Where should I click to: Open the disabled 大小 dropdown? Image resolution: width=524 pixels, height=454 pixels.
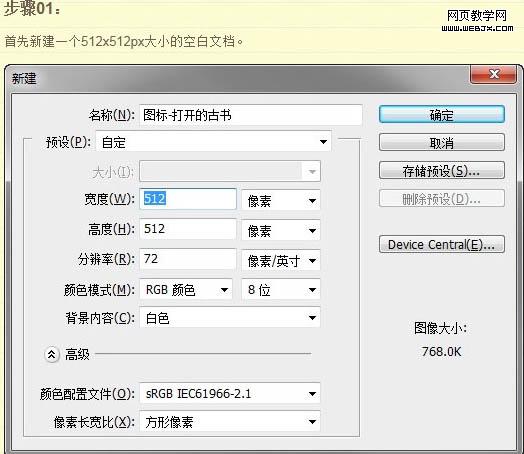pos(230,171)
